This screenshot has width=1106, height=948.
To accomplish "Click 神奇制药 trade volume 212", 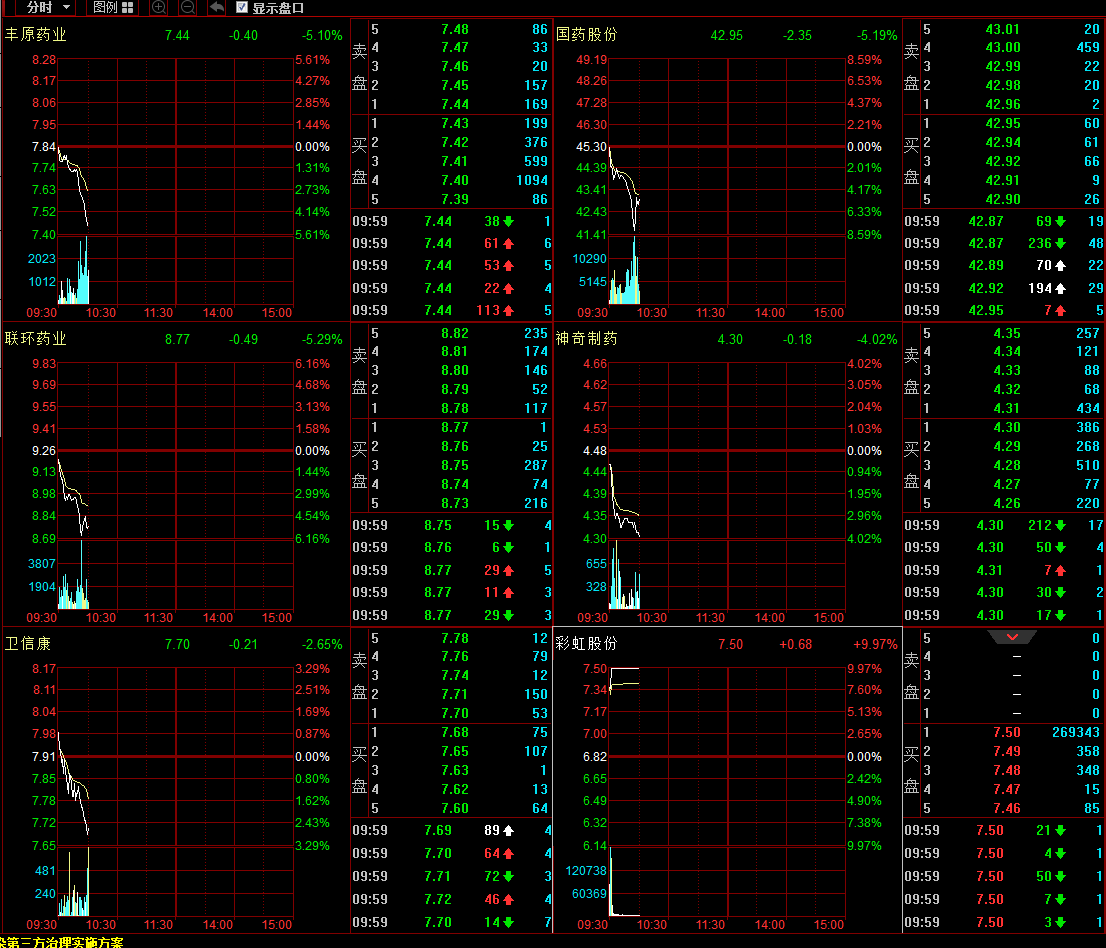I will pos(1040,525).
